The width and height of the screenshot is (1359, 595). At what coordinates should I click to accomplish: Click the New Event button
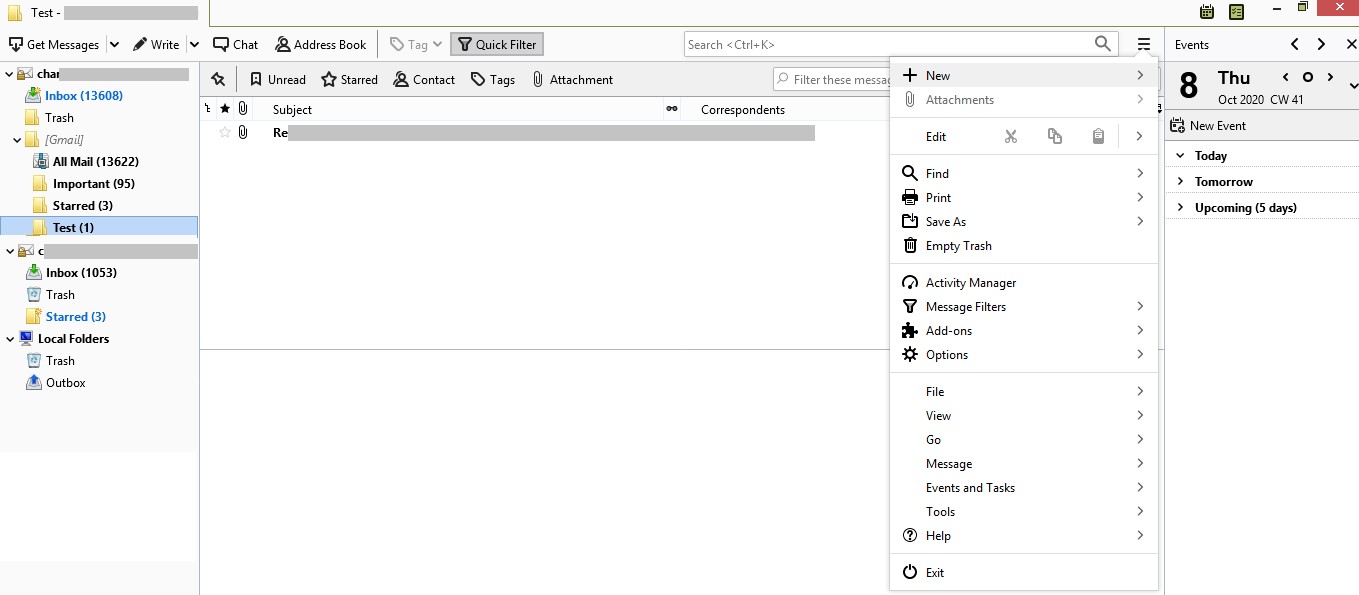1209,126
